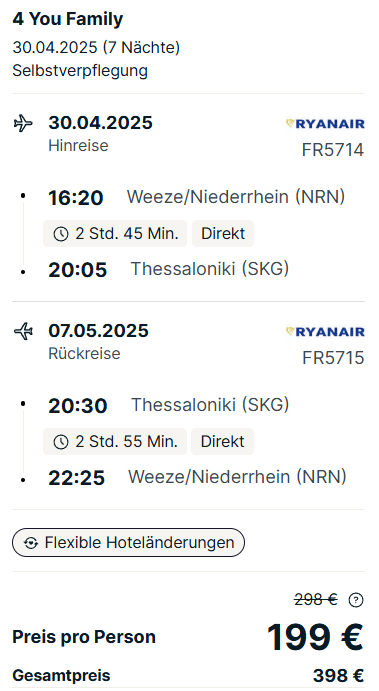Viewport: 379px width, 691px height.
Task: Click the Ryanair logo for flight FR5715
Action: tap(325, 332)
